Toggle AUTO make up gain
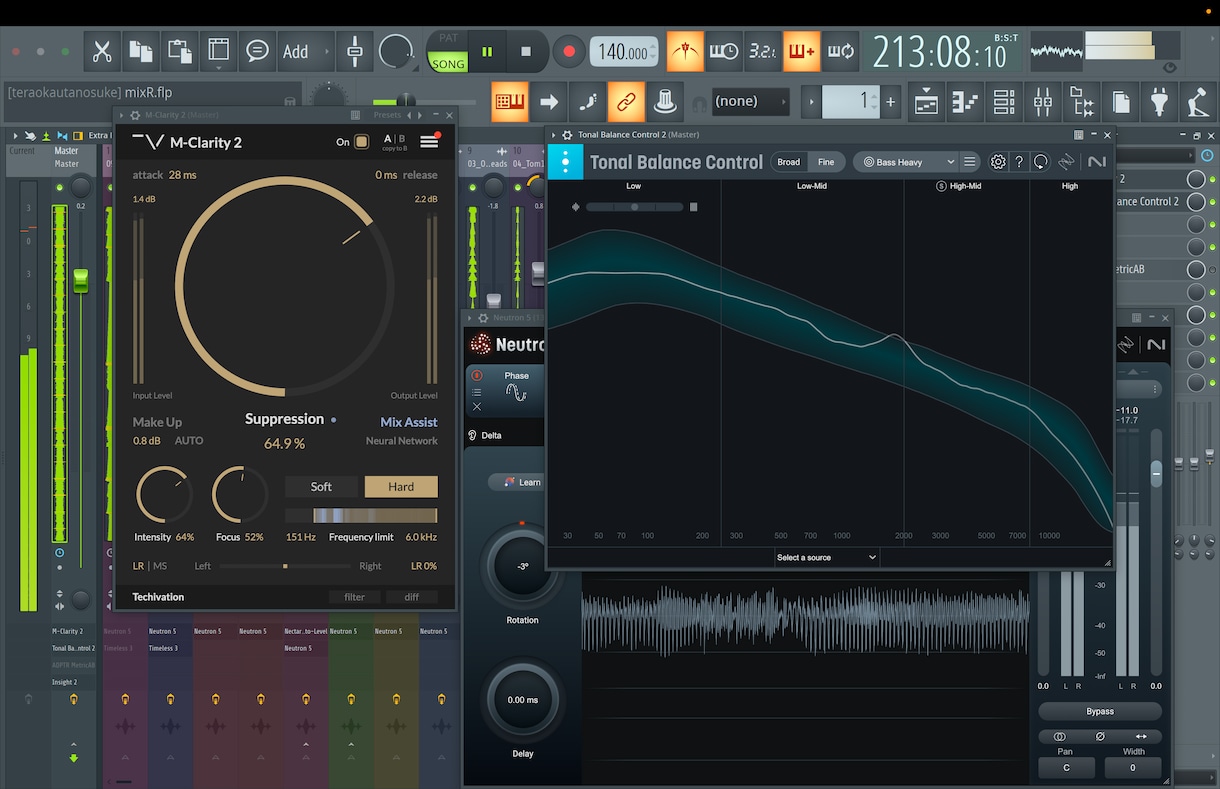The image size is (1220, 789). 189,441
